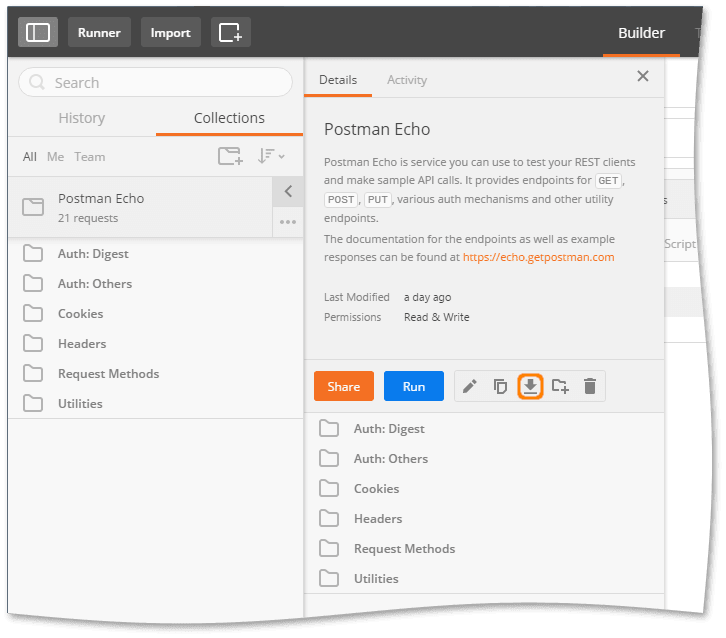Filter collections by Team
The height and width of the screenshot is (638, 726).
[90, 157]
